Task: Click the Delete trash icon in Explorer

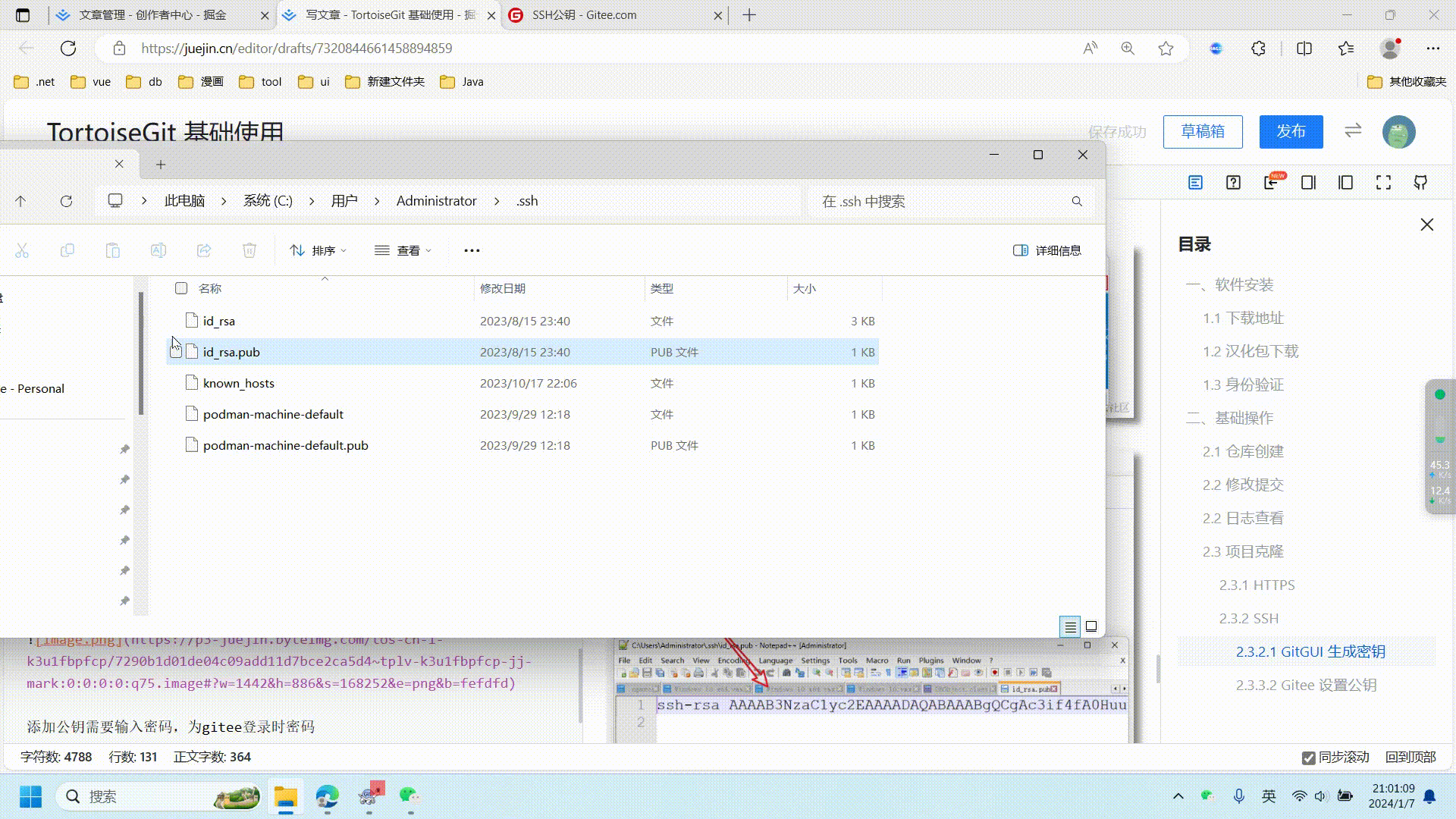Action: click(249, 250)
